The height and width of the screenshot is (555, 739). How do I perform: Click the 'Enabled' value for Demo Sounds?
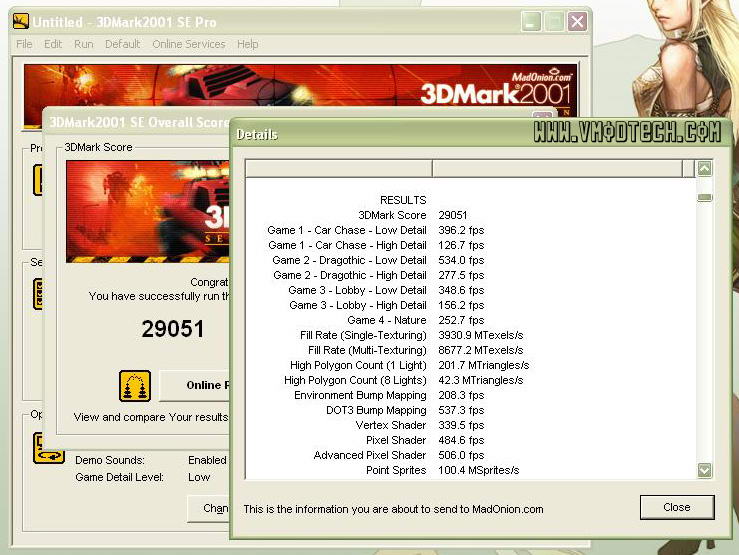(x=207, y=460)
